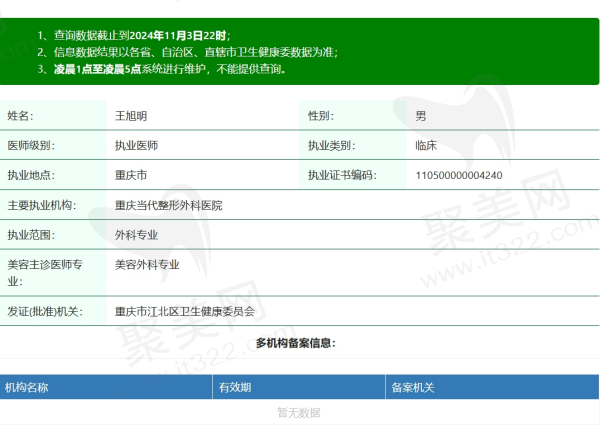The height and width of the screenshot is (426, 600).
Task: Click the 执业证书编码 label
Action: click(x=342, y=175)
